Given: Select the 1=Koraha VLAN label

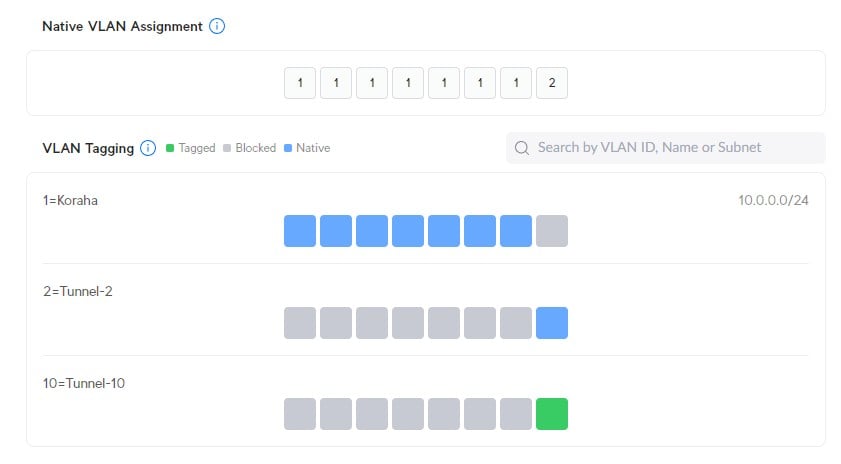Looking at the screenshot, I should pos(70,201).
